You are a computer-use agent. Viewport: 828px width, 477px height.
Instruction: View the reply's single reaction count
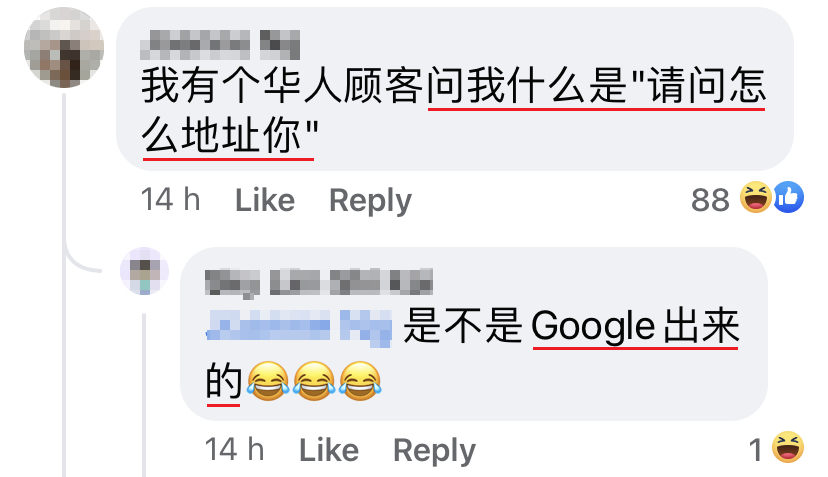(756, 450)
